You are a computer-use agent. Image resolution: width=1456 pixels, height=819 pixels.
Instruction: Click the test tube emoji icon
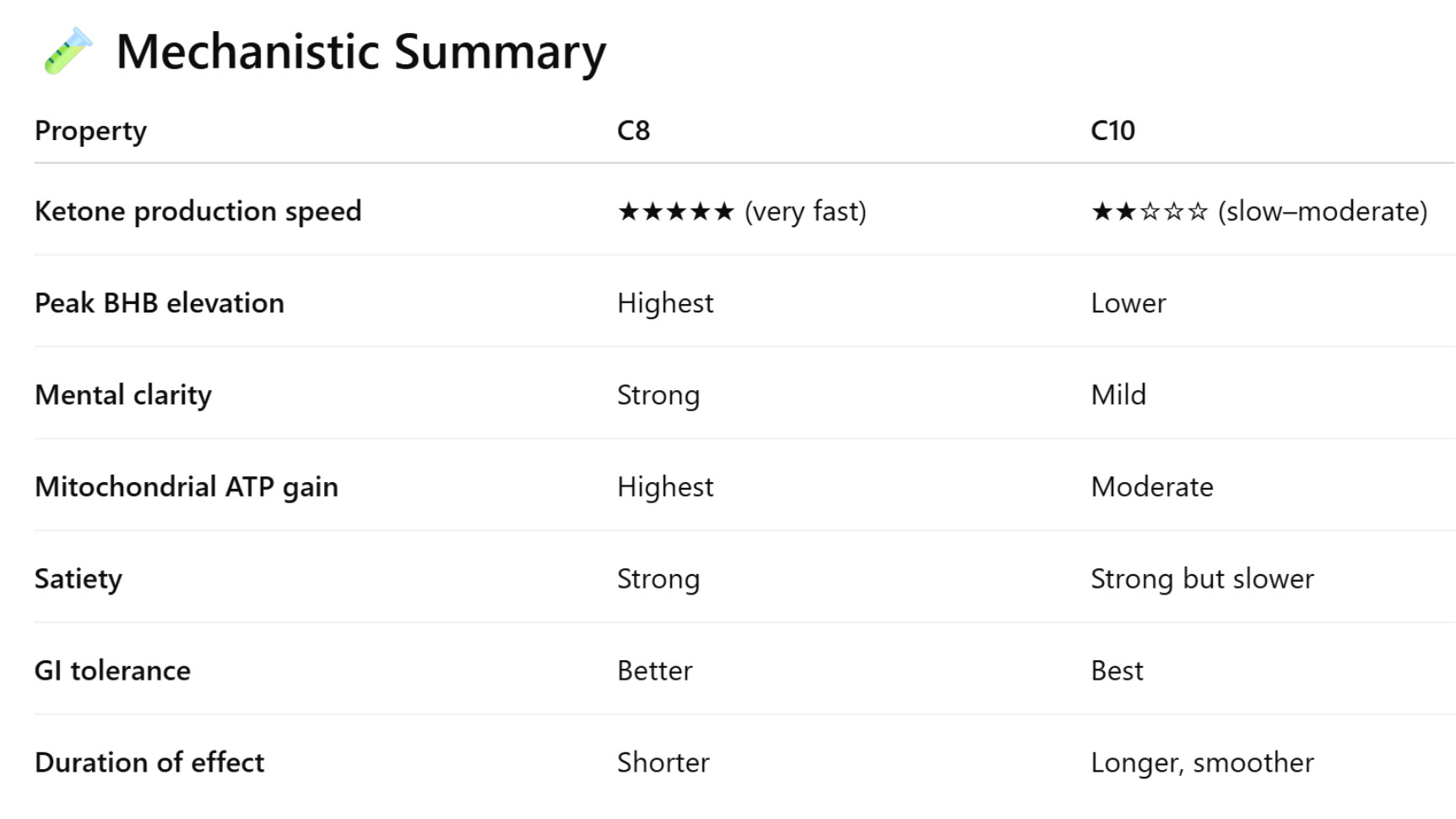tap(68, 51)
